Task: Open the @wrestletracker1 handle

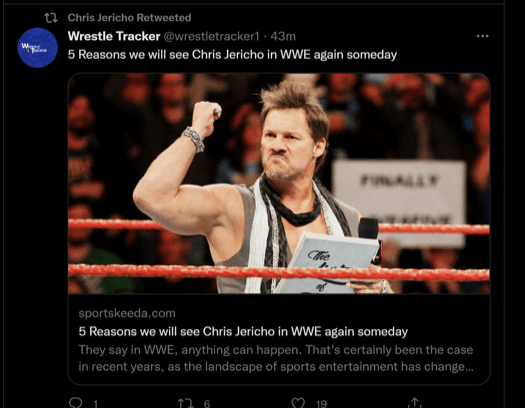Action: tap(211, 36)
